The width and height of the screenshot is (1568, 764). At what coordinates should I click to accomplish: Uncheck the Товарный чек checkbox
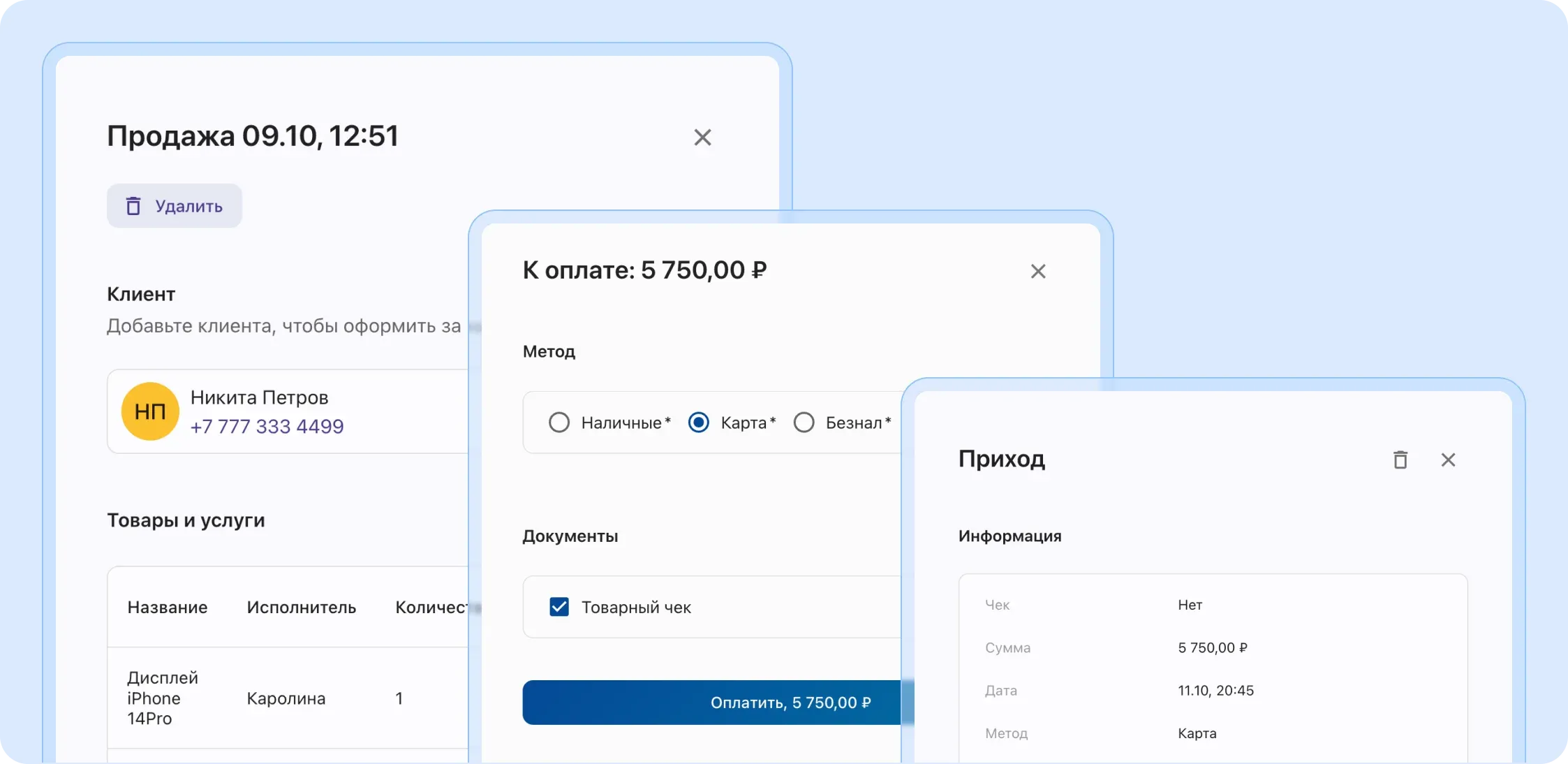pyautogui.click(x=559, y=607)
